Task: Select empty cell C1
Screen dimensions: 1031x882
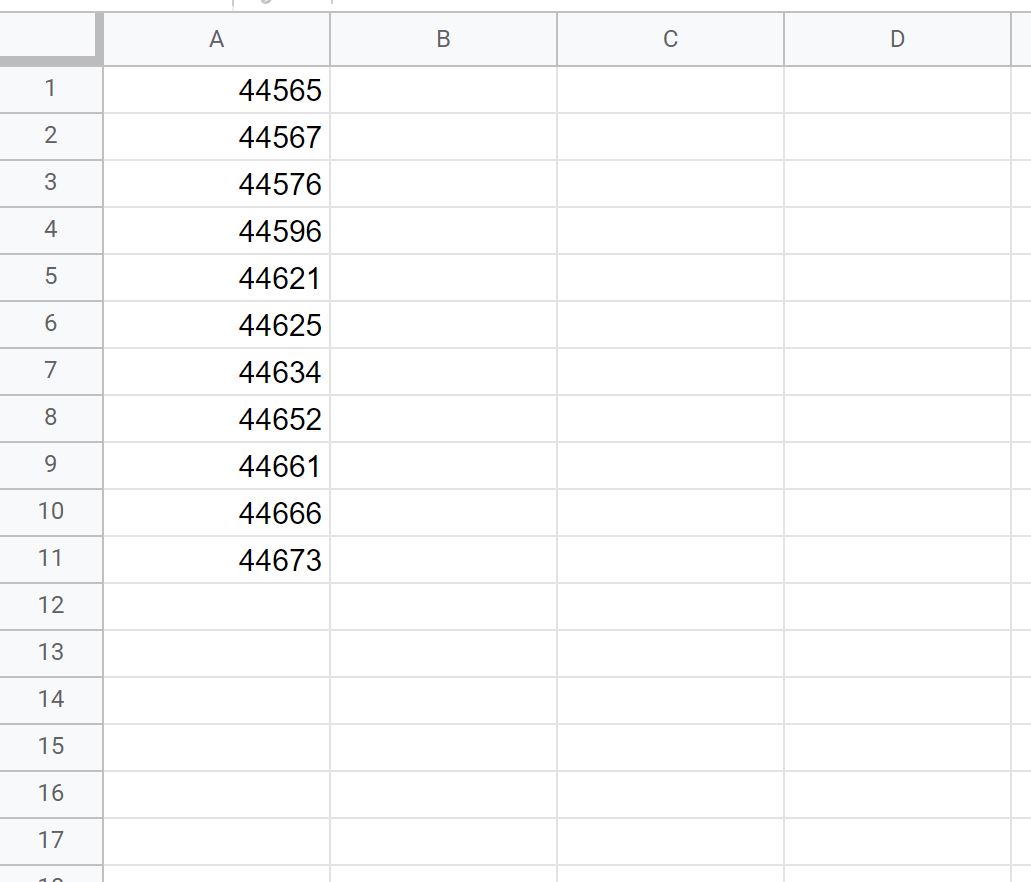Action: [670, 89]
